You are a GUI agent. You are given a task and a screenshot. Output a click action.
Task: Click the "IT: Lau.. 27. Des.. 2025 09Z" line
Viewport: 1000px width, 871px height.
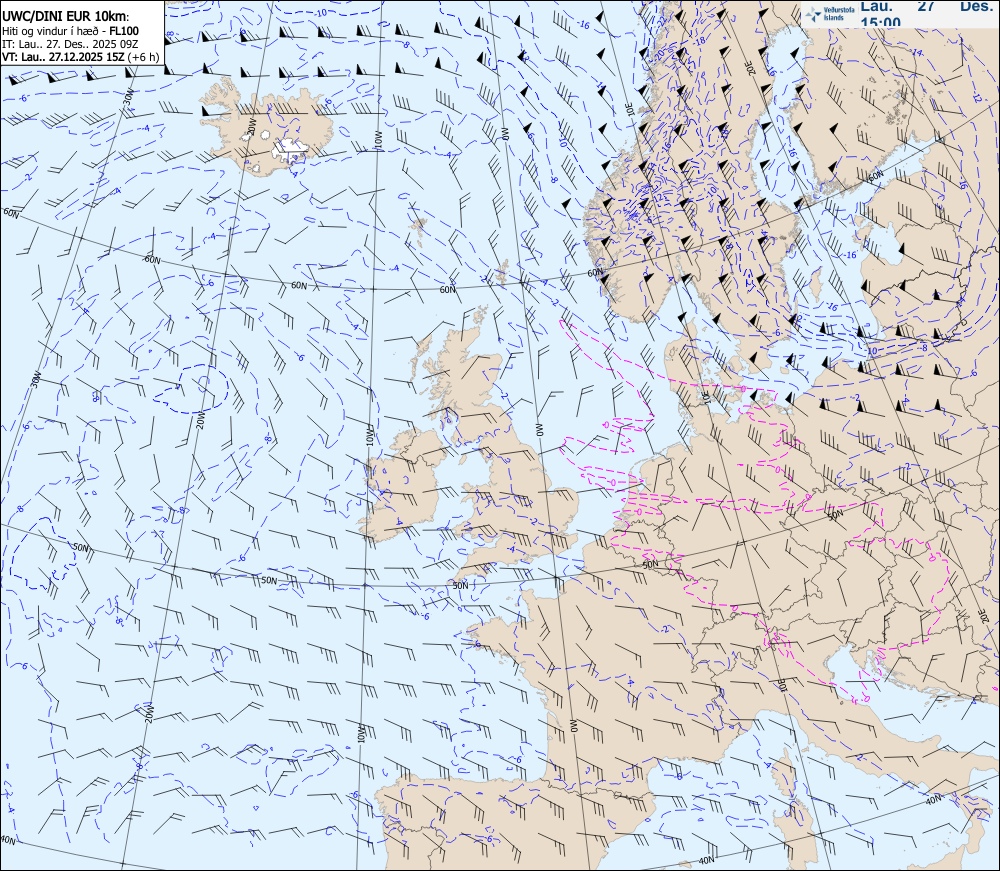(x=70, y=44)
